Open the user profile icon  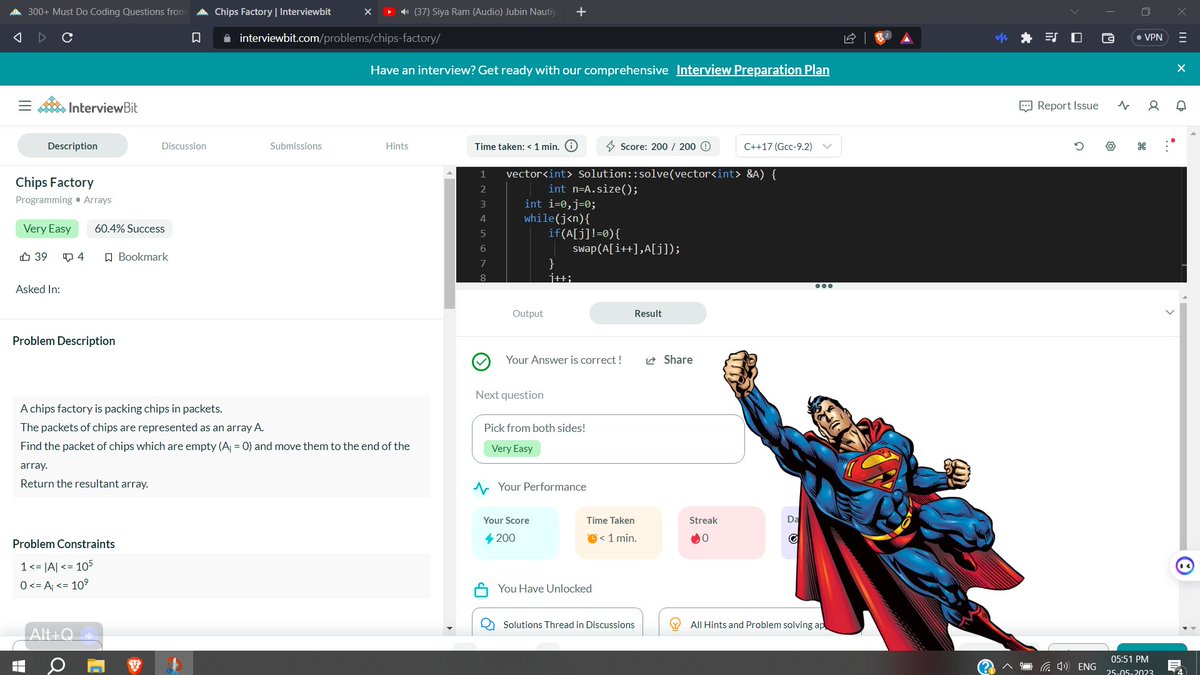[x=1154, y=106]
